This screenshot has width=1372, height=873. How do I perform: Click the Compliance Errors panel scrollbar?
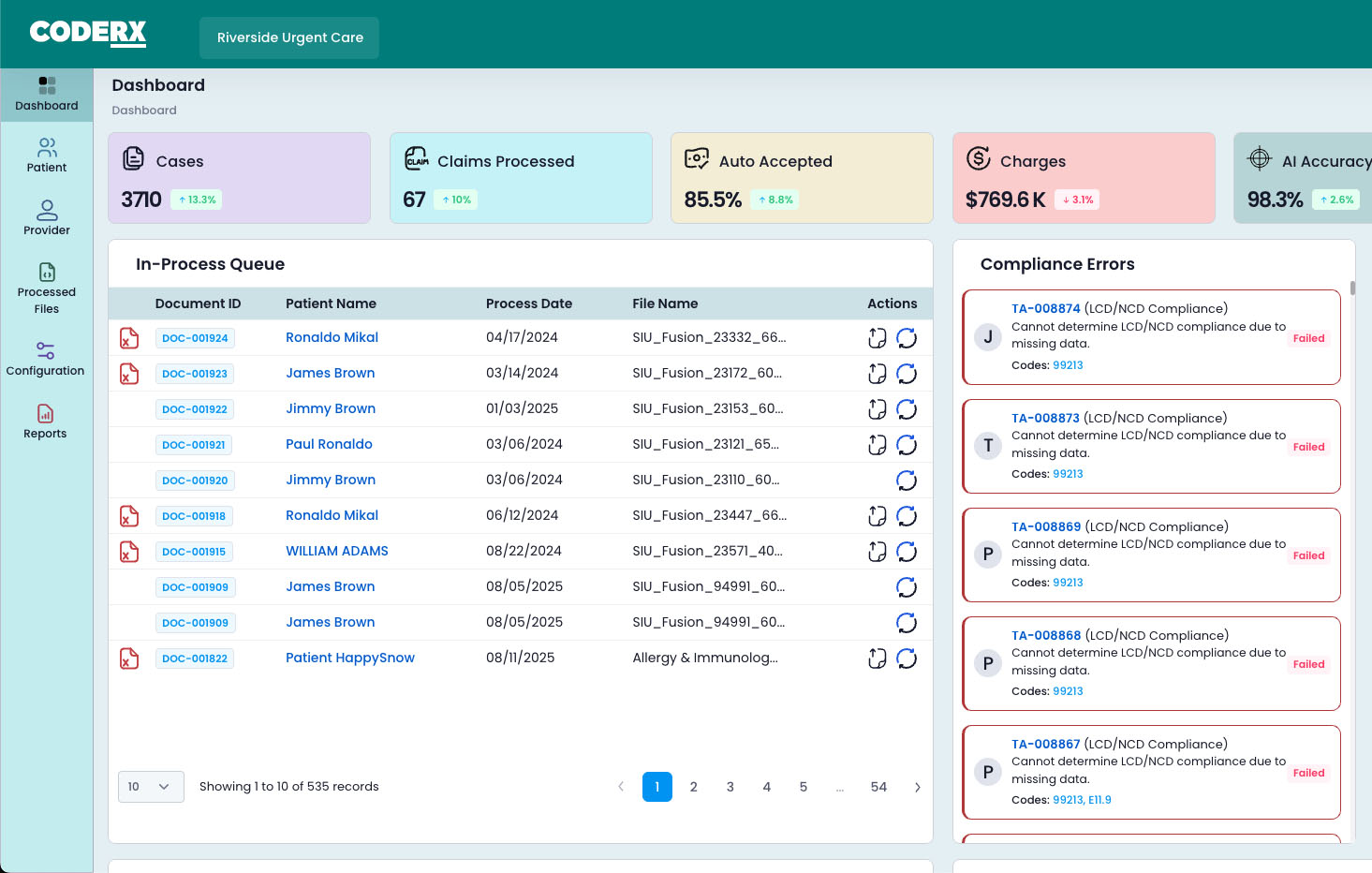point(1352,288)
